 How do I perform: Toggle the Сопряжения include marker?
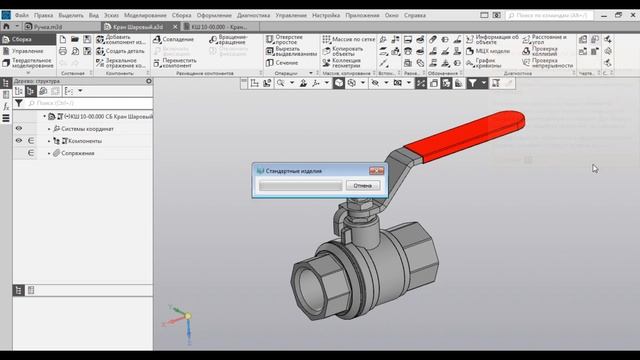pyautogui.click(x=31, y=153)
